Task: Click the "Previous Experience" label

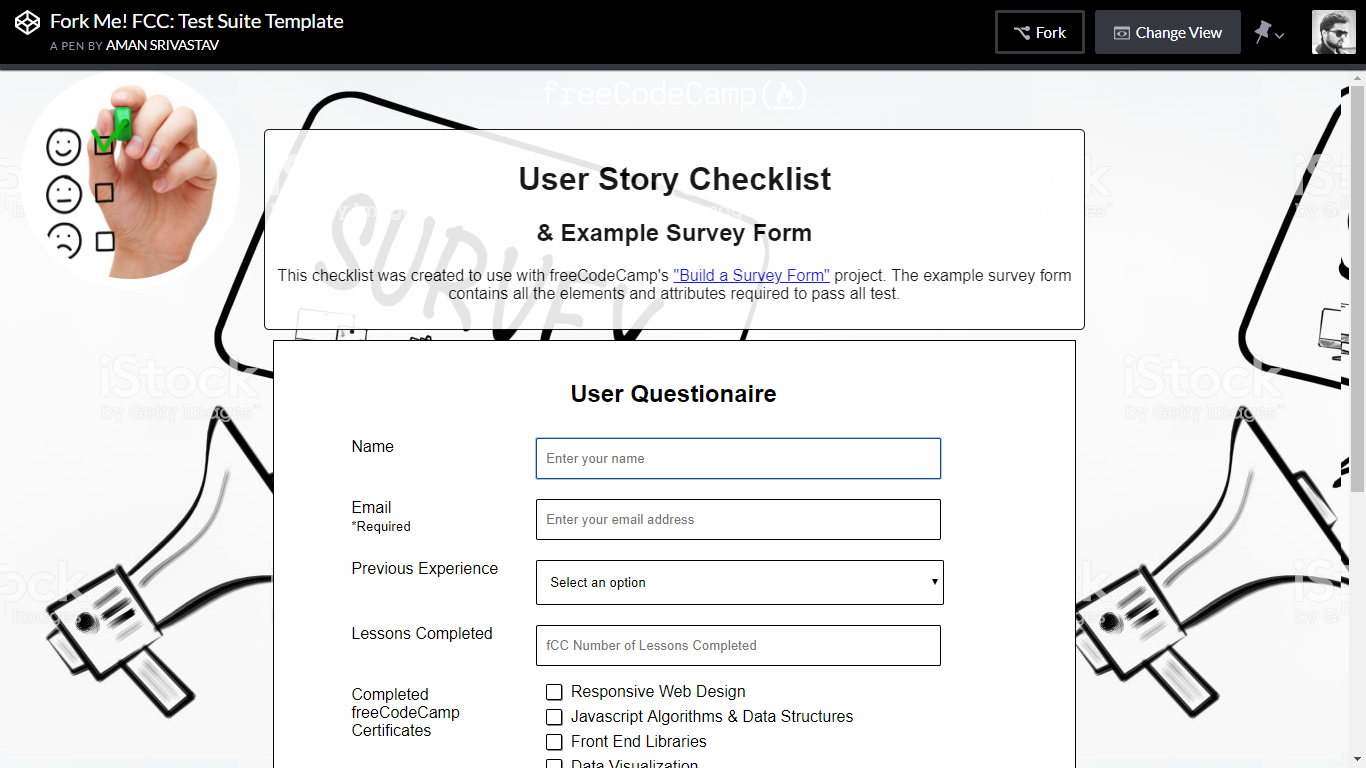Action: 425,568
